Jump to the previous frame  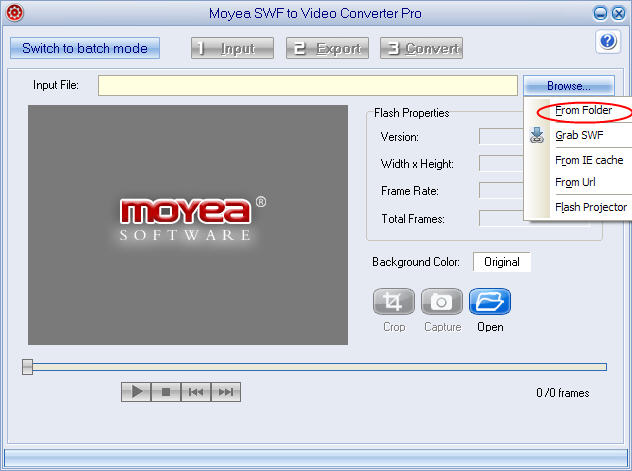(196, 392)
